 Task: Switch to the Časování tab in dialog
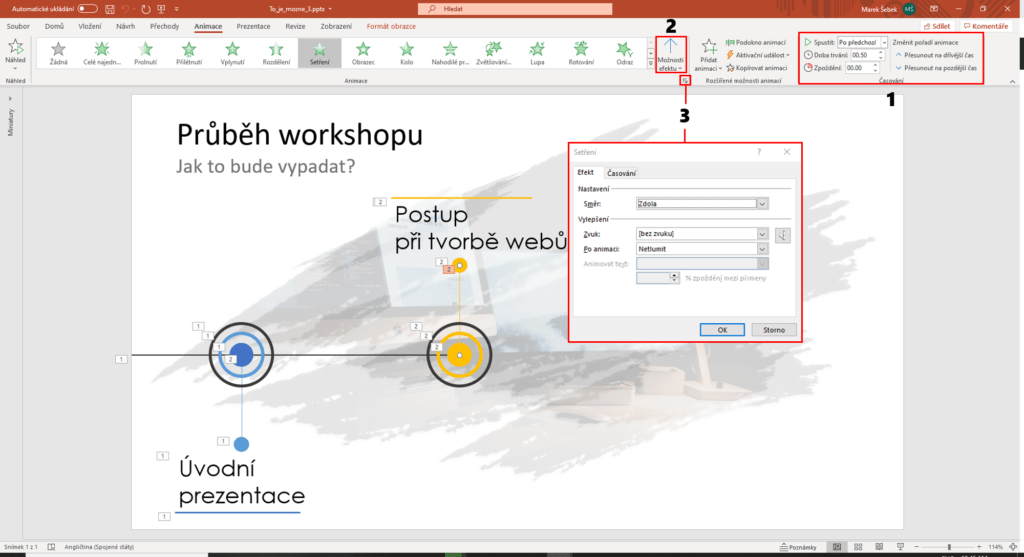coord(621,173)
